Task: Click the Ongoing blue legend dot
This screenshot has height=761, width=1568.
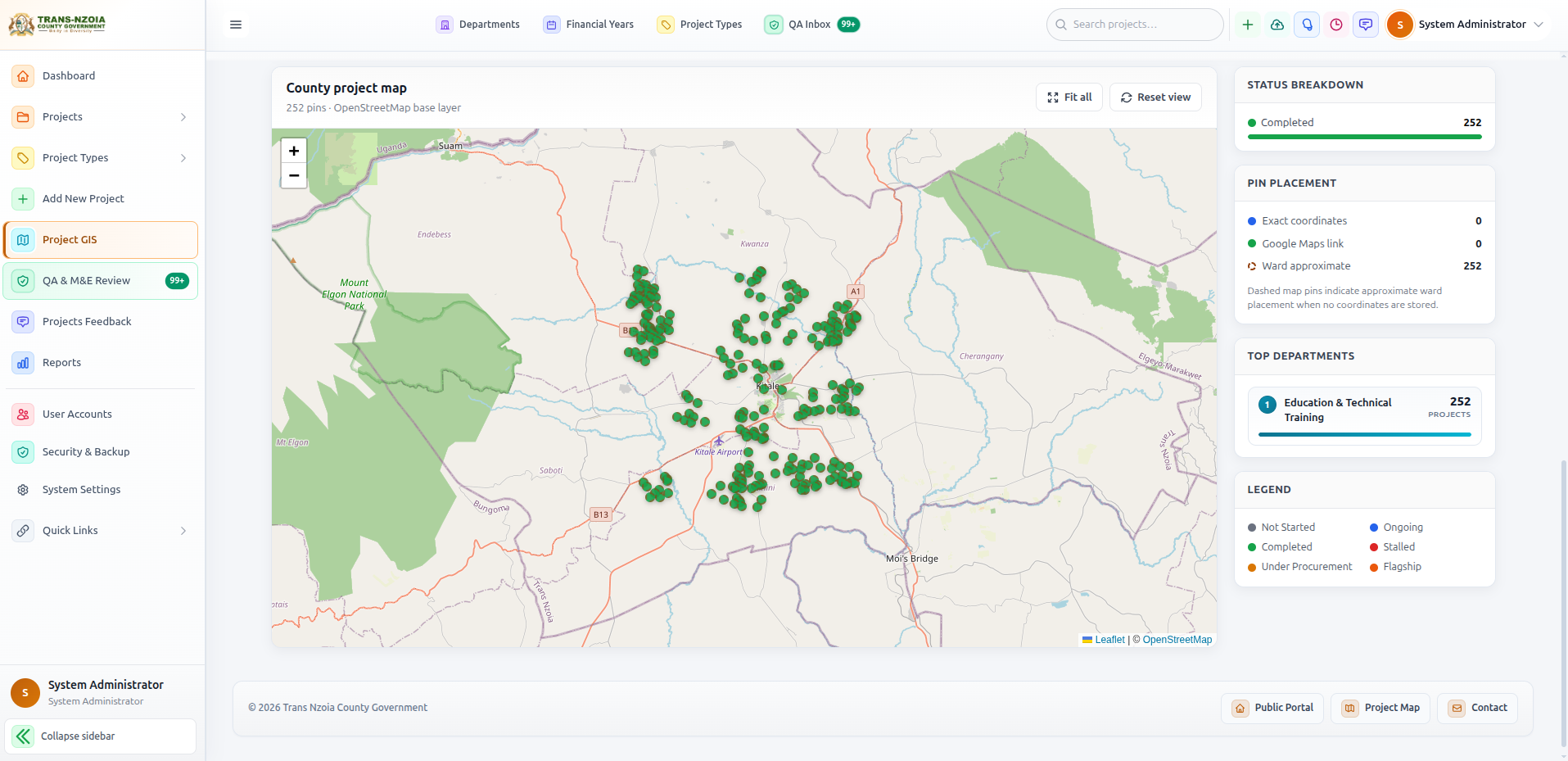Action: 1374,528
